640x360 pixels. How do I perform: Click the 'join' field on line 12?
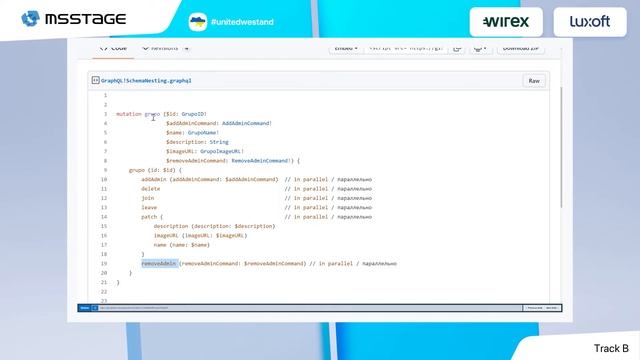(x=148, y=198)
